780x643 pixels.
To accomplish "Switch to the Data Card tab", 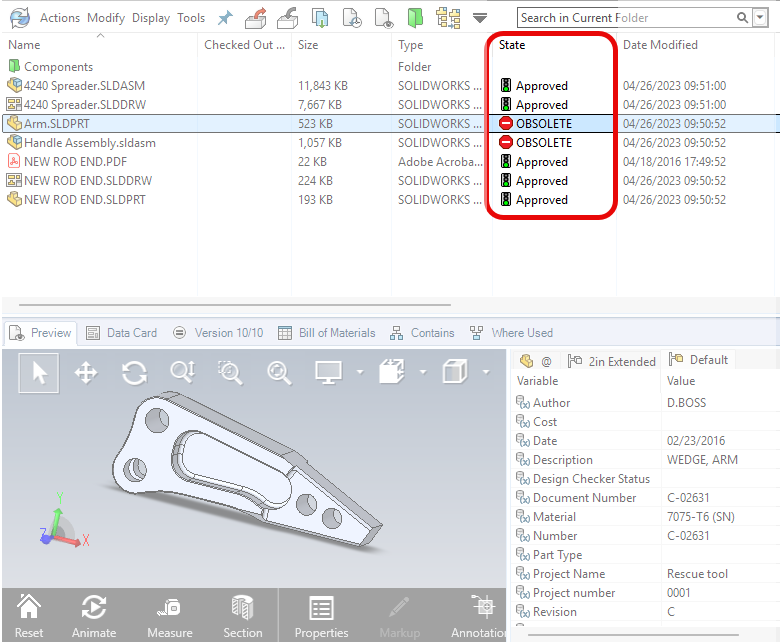I will click(121, 333).
